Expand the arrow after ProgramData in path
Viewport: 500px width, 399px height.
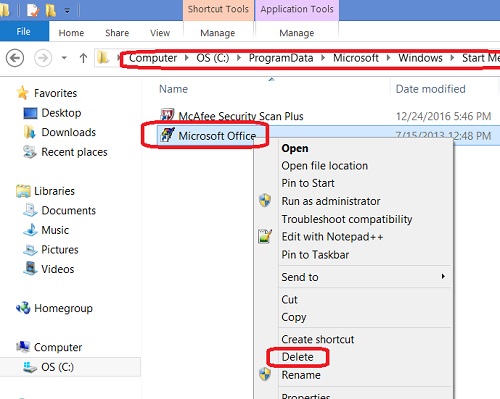click(x=323, y=58)
